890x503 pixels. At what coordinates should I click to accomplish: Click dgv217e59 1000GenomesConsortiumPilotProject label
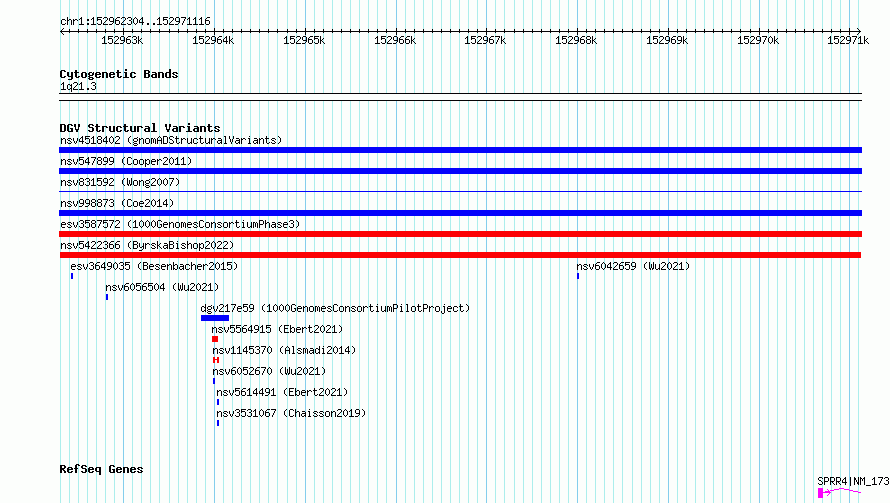[335, 308]
